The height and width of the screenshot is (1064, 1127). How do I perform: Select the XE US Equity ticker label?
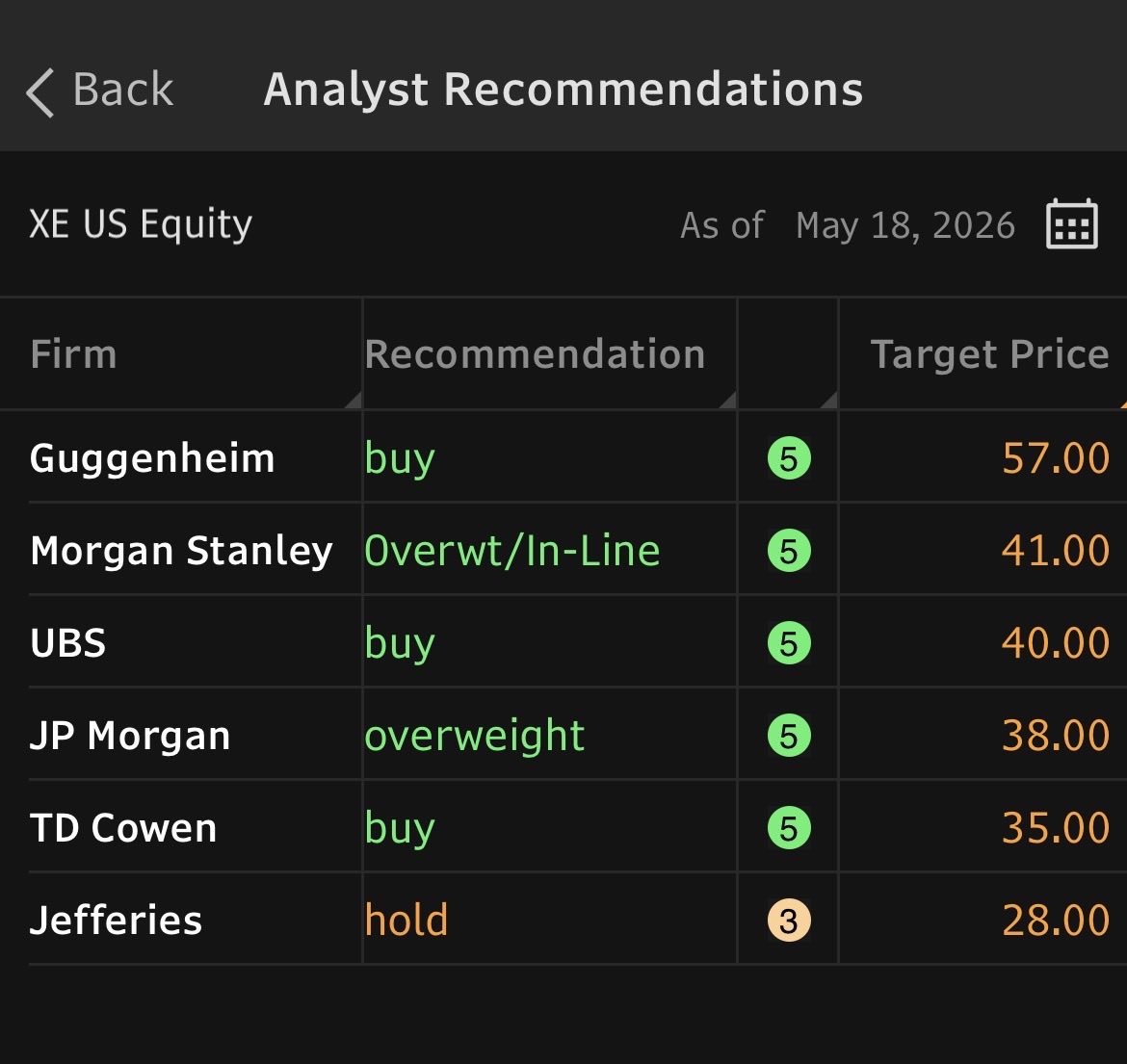(141, 224)
